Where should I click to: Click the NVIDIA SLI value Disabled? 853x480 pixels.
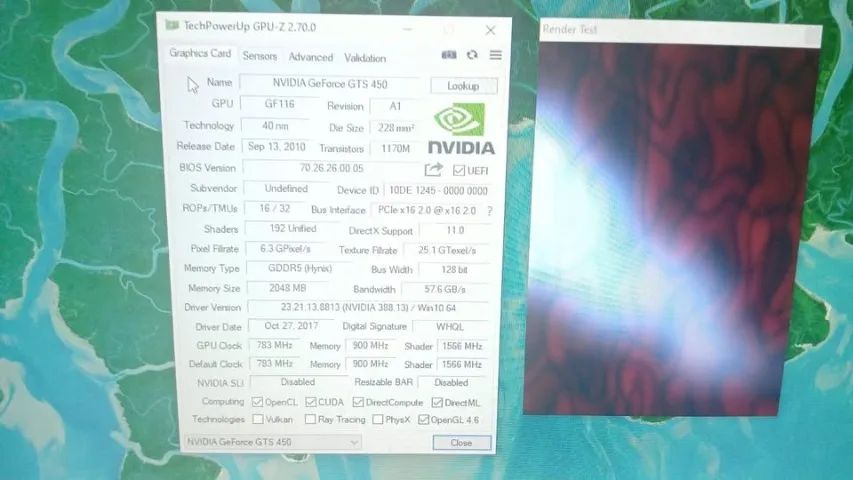[x=298, y=382]
